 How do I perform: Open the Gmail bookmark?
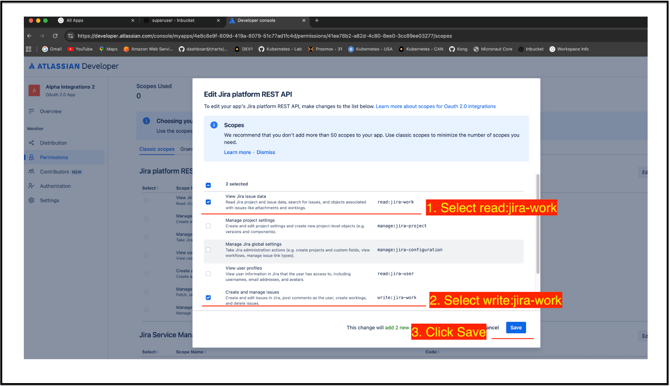[x=52, y=49]
